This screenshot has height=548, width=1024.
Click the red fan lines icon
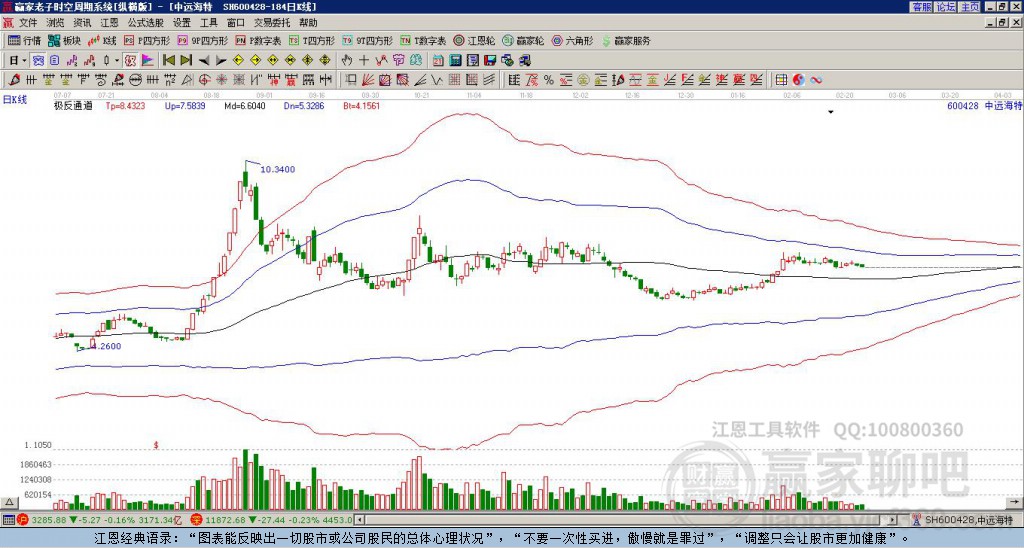click(368, 80)
